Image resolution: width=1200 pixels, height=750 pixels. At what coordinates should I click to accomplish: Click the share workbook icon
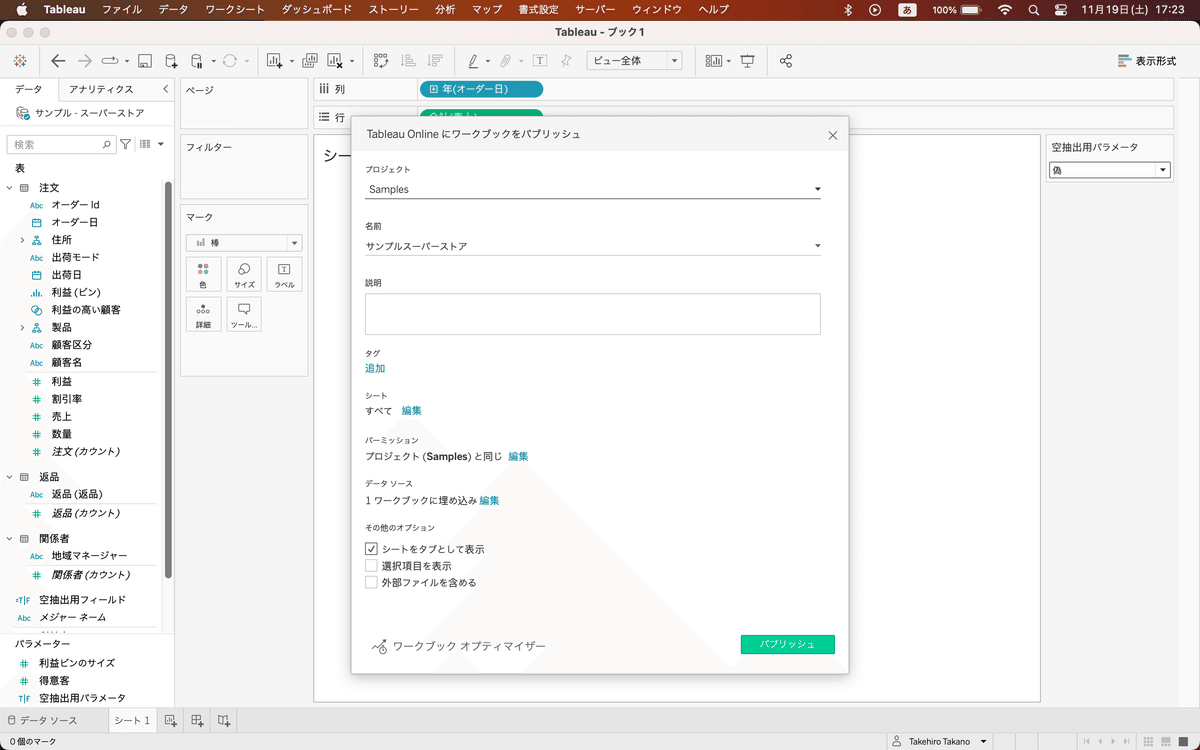click(x=786, y=61)
